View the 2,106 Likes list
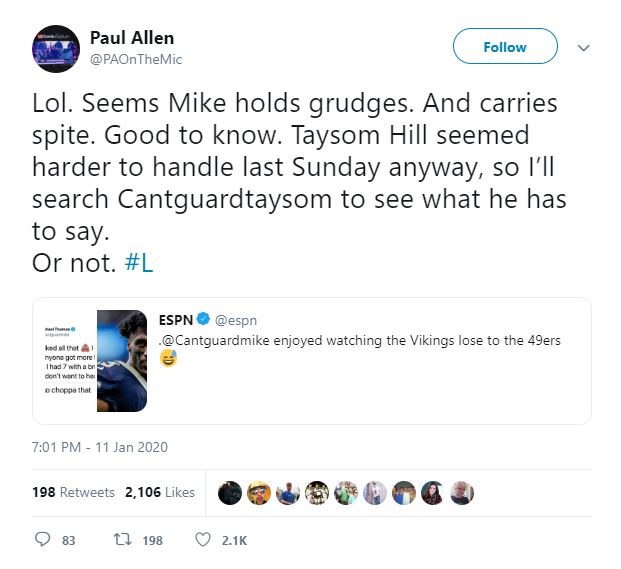Screen dimensions: 621x569 point(160,492)
